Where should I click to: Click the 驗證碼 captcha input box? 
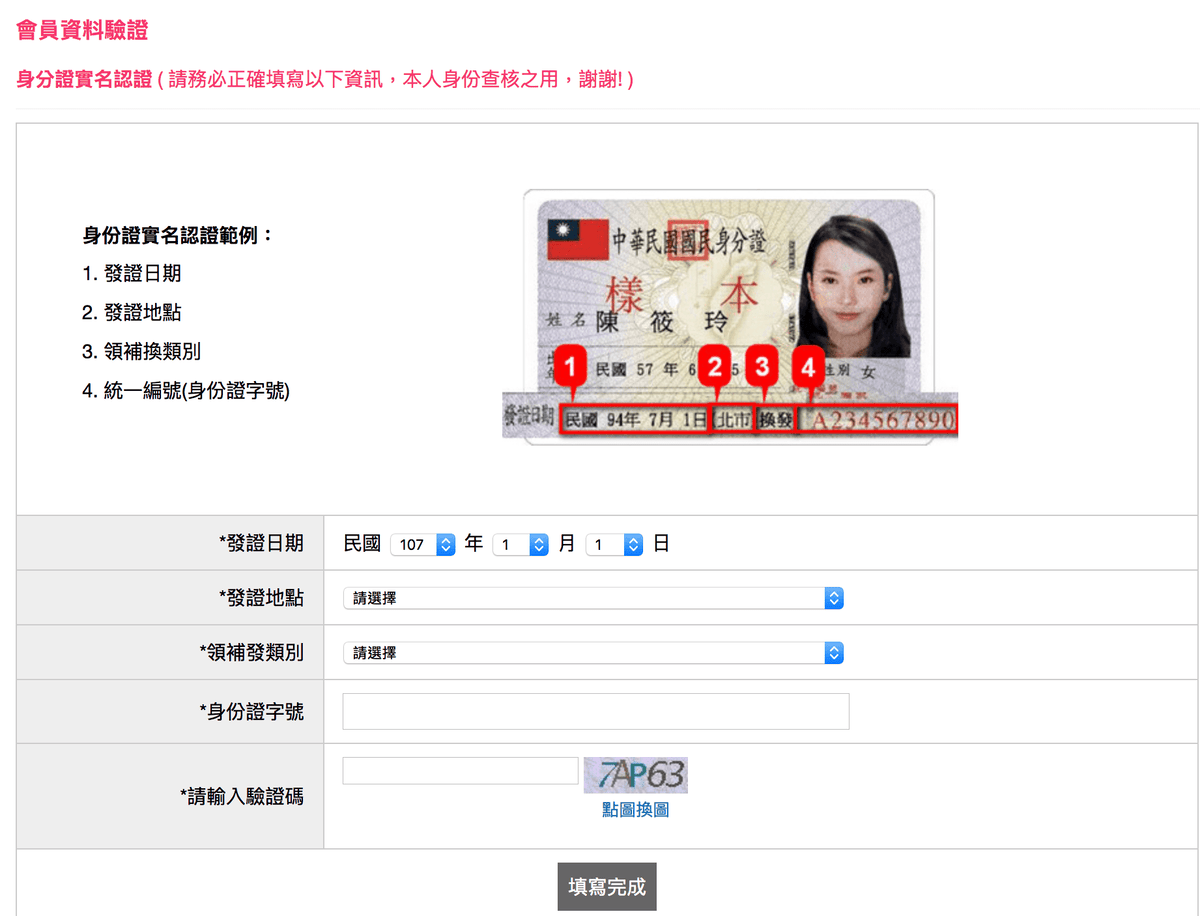tap(460, 771)
